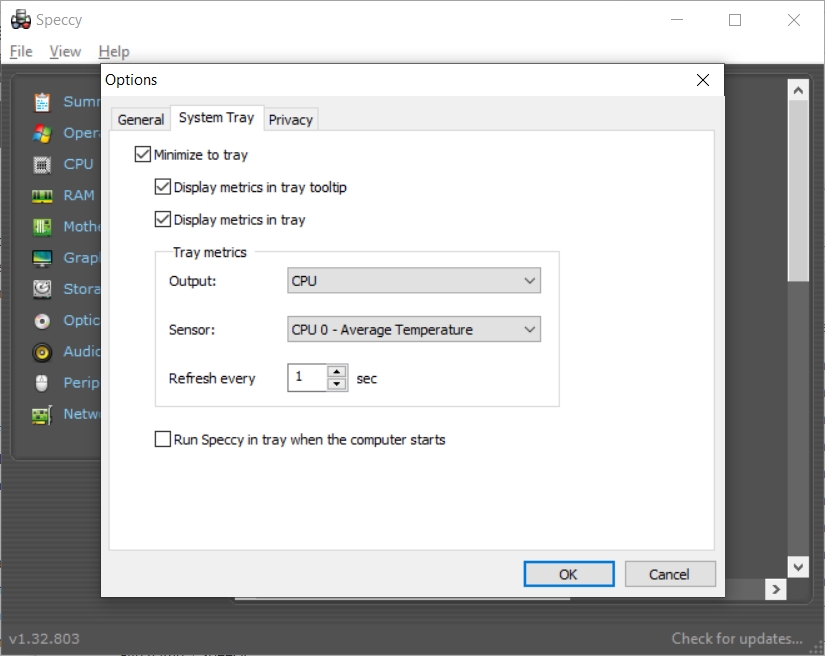Minimize the Speccy window
The image size is (825, 656).
tap(677, 20)
